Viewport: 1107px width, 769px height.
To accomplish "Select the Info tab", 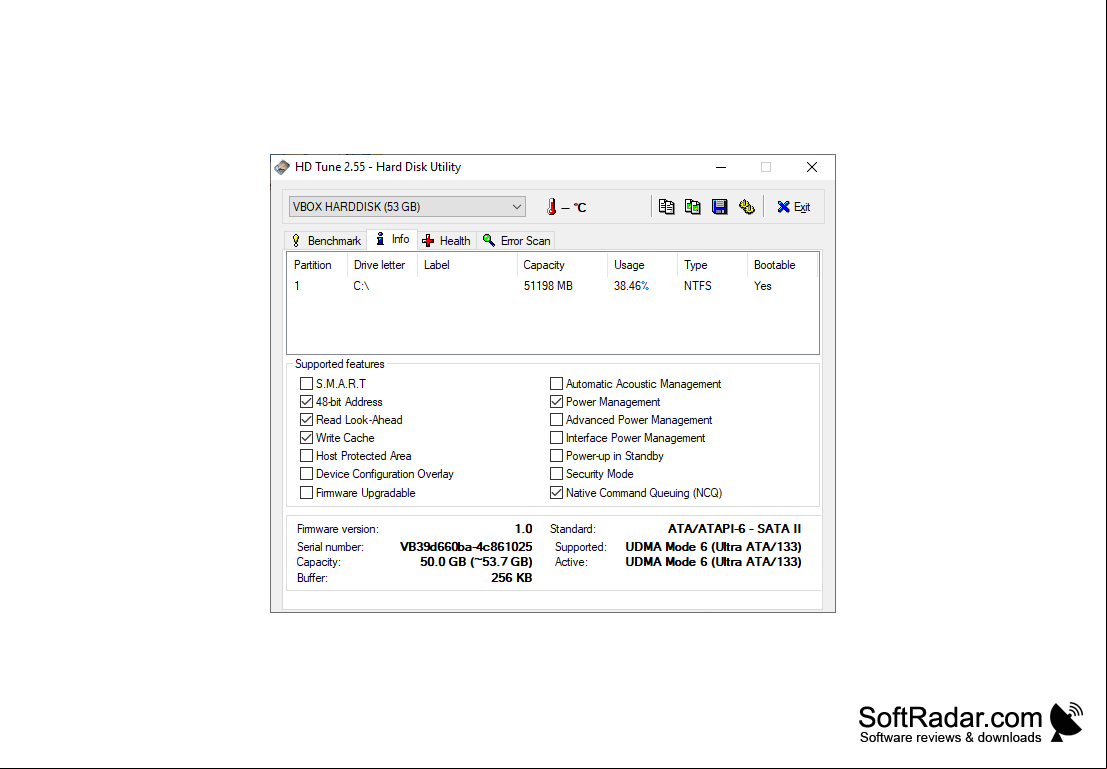I will pos(392,239).
